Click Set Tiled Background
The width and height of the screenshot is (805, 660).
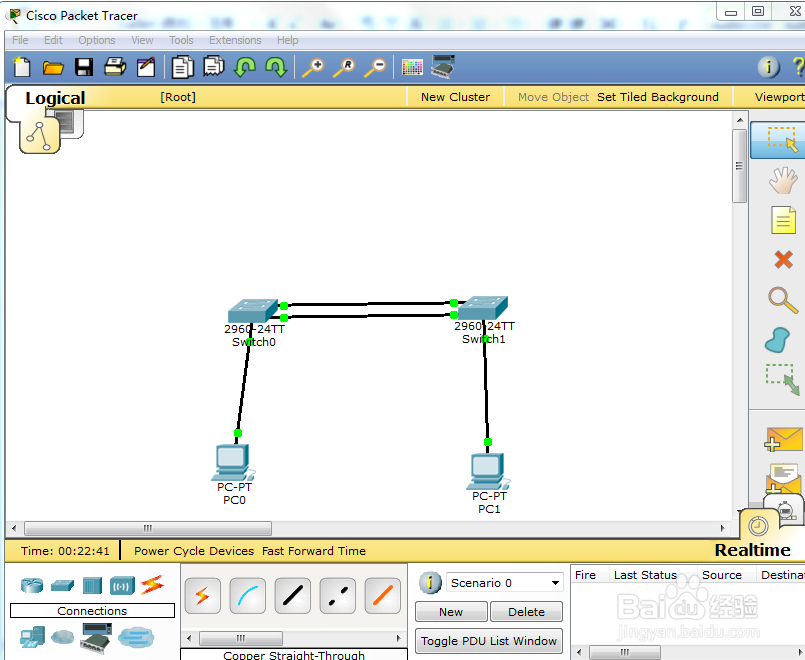(658, 97)
